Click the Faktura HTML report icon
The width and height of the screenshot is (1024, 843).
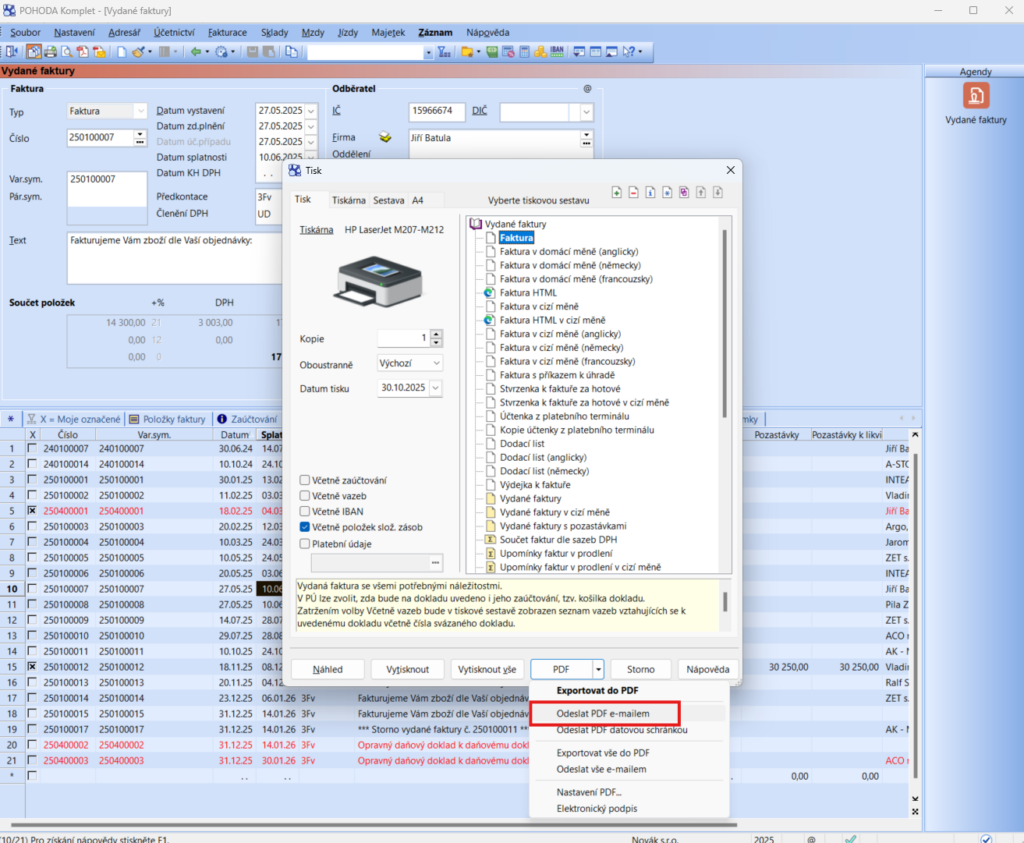(x=491, y=293)
